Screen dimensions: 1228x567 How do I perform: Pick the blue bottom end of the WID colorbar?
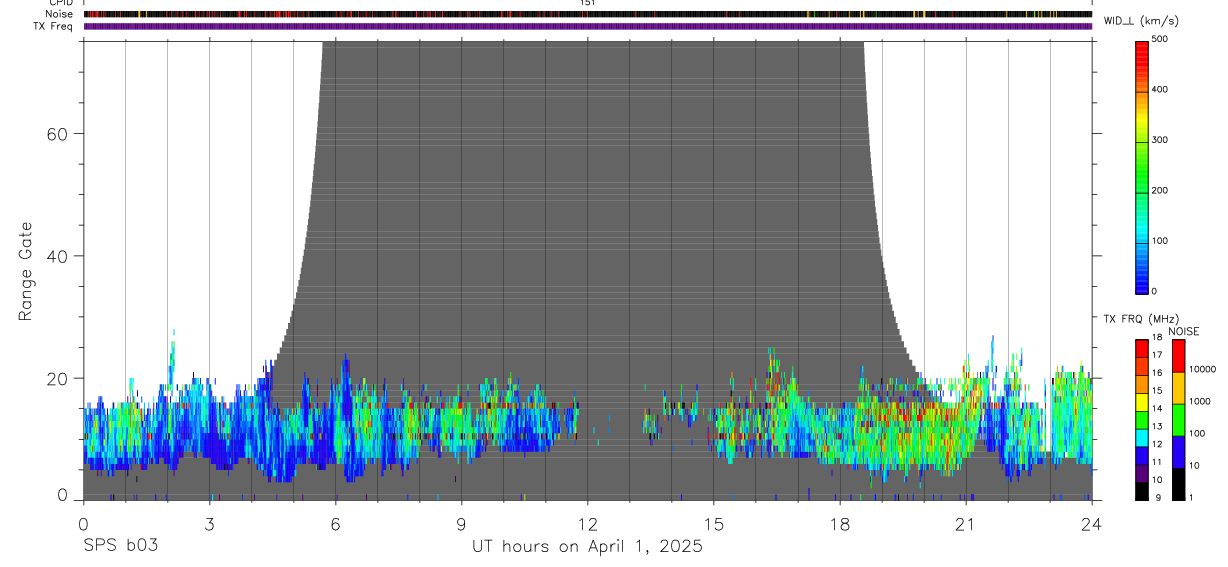click(1142, 287)
